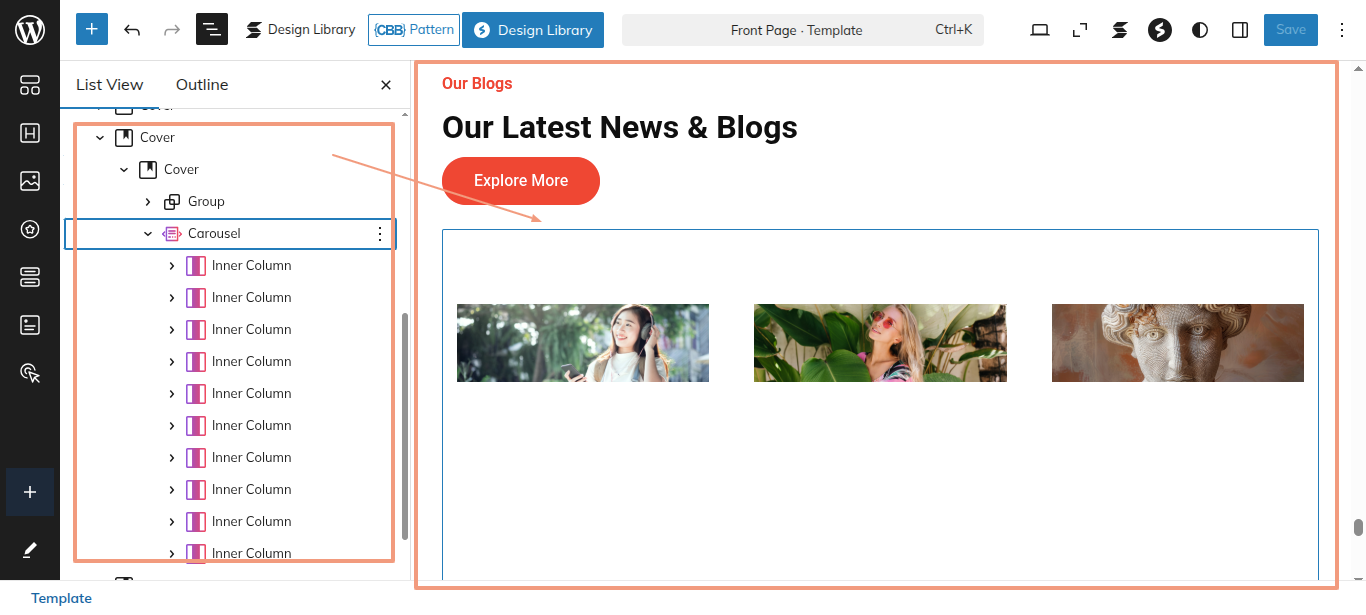Click the Explore More button

pyautogui.click(x=521, y=181)
